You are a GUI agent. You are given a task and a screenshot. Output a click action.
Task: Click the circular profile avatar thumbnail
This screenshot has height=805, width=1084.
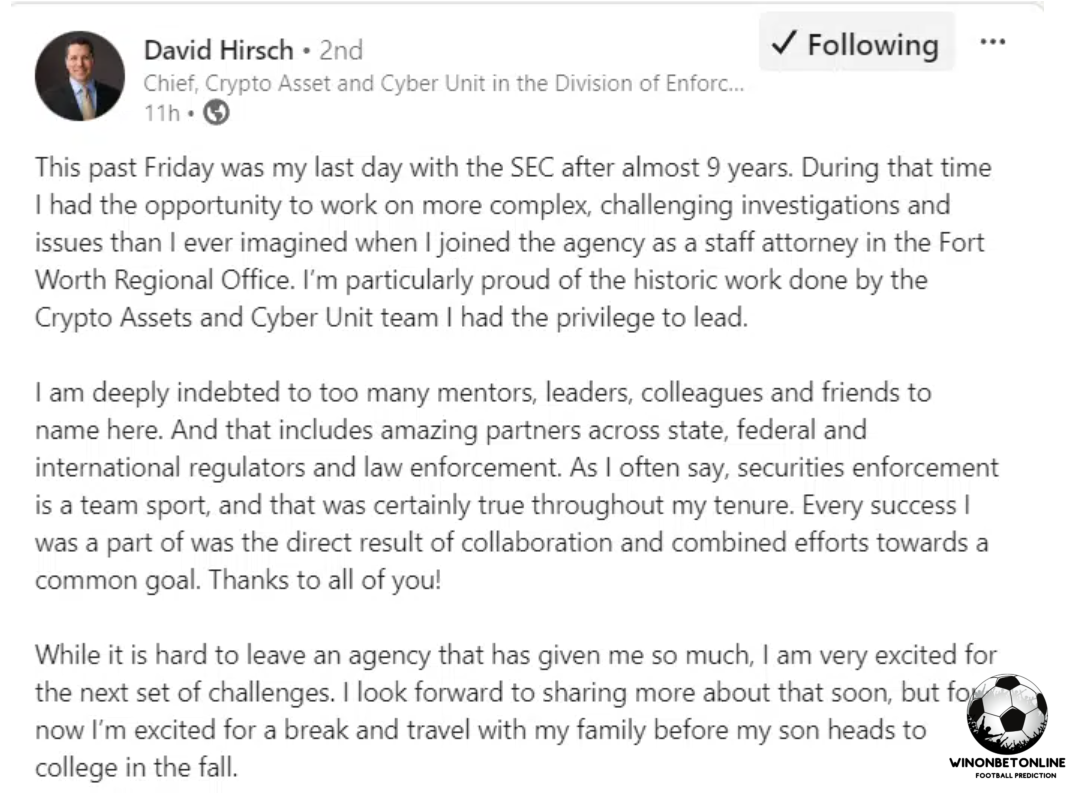(x=79, y=75)
